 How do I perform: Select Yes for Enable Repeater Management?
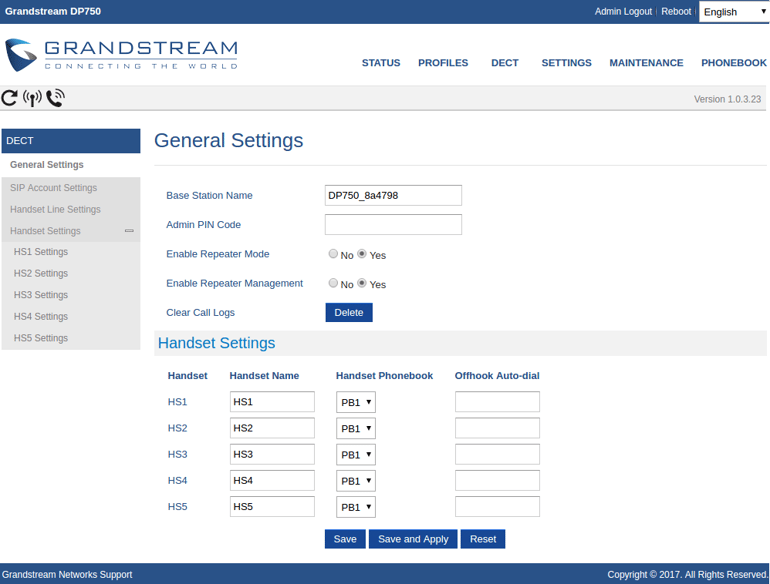coord(362,283)
